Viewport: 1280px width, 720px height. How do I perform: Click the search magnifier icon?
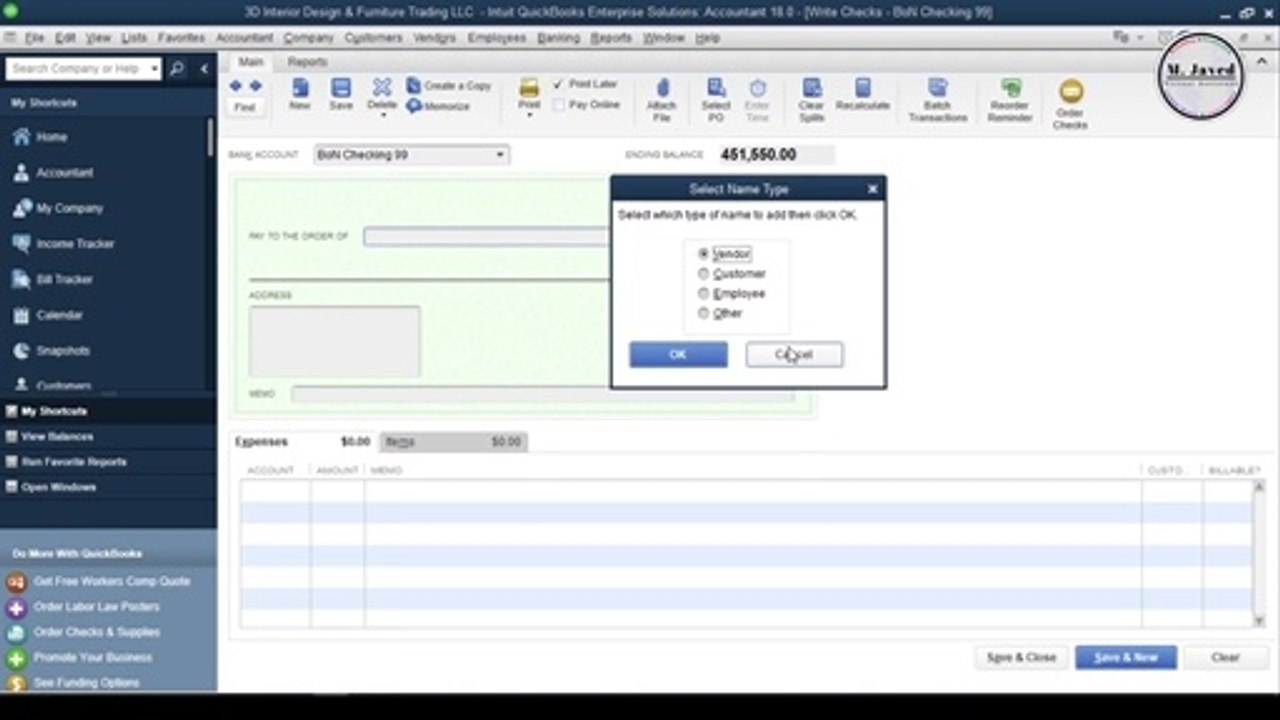click(177, 69)
